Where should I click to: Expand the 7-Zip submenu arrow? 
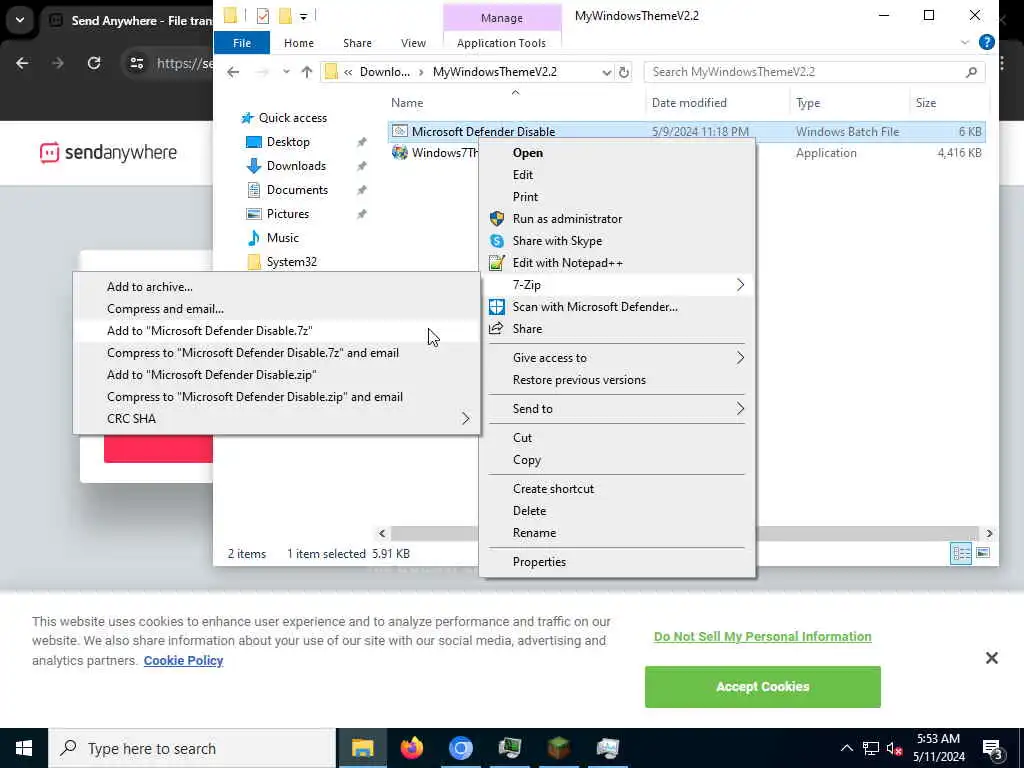coord(740,285)
